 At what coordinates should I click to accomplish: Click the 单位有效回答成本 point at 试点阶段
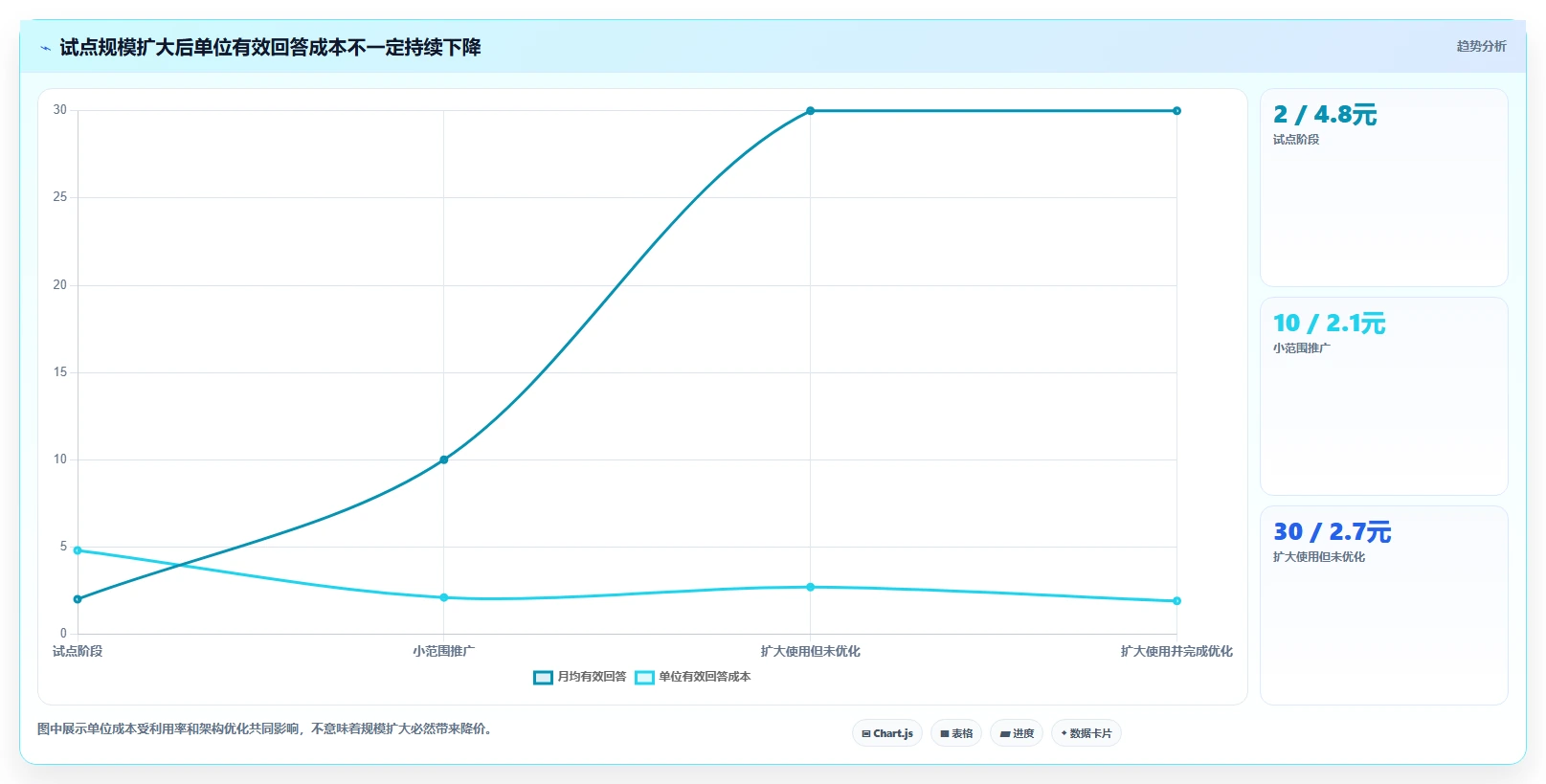78,550
